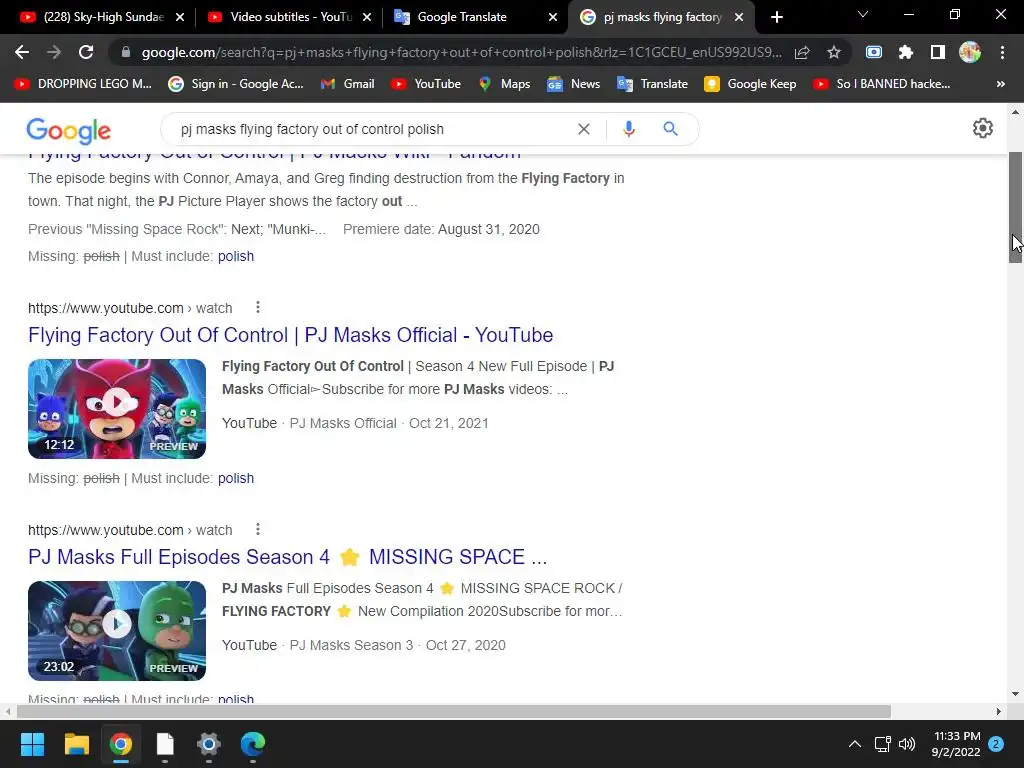The height and width of the screenshot is (768, 1024).
Task: Open the Chrome profile avatar
Action: 970,52
